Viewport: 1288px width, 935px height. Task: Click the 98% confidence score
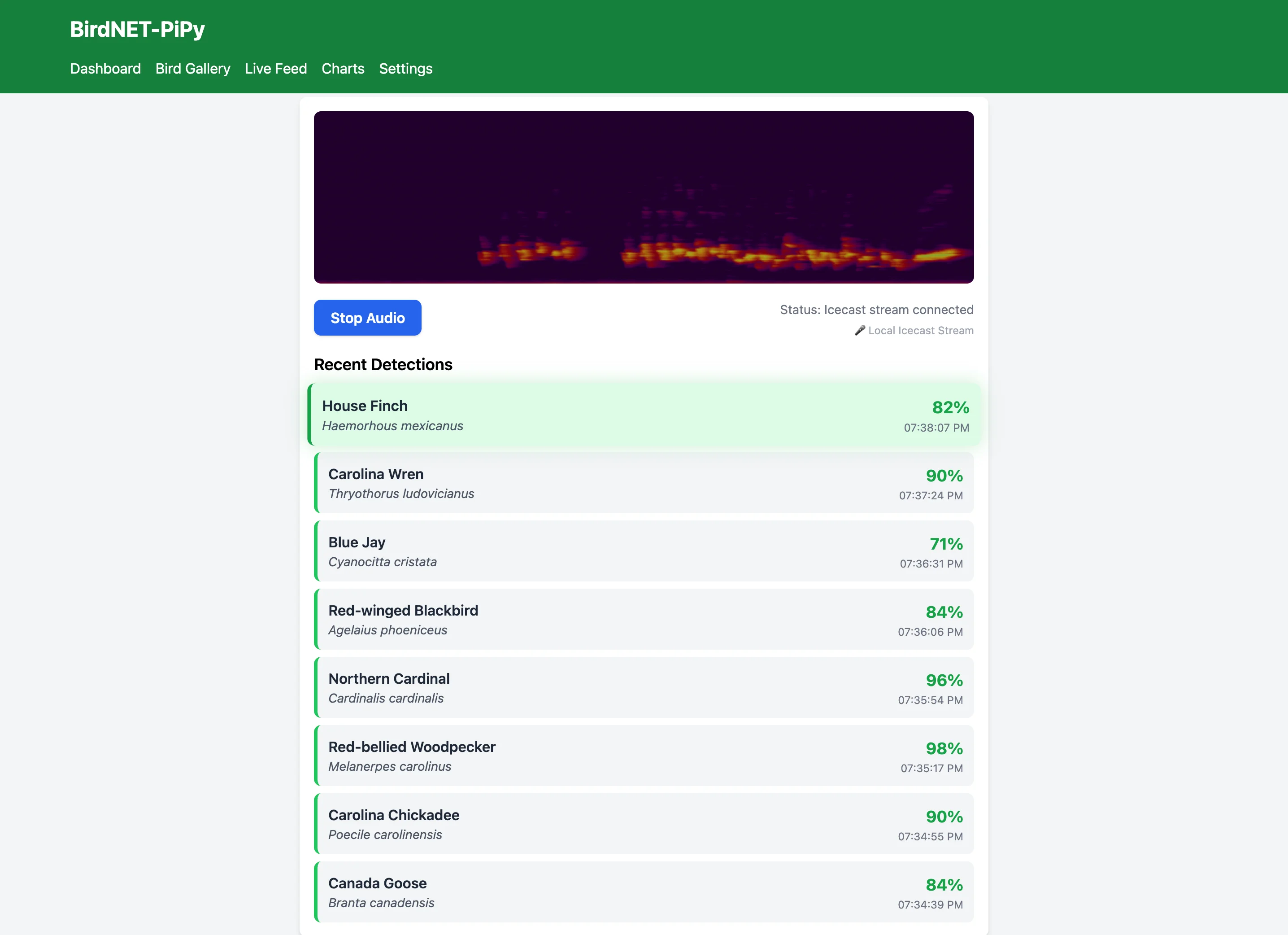pos(944,748)
